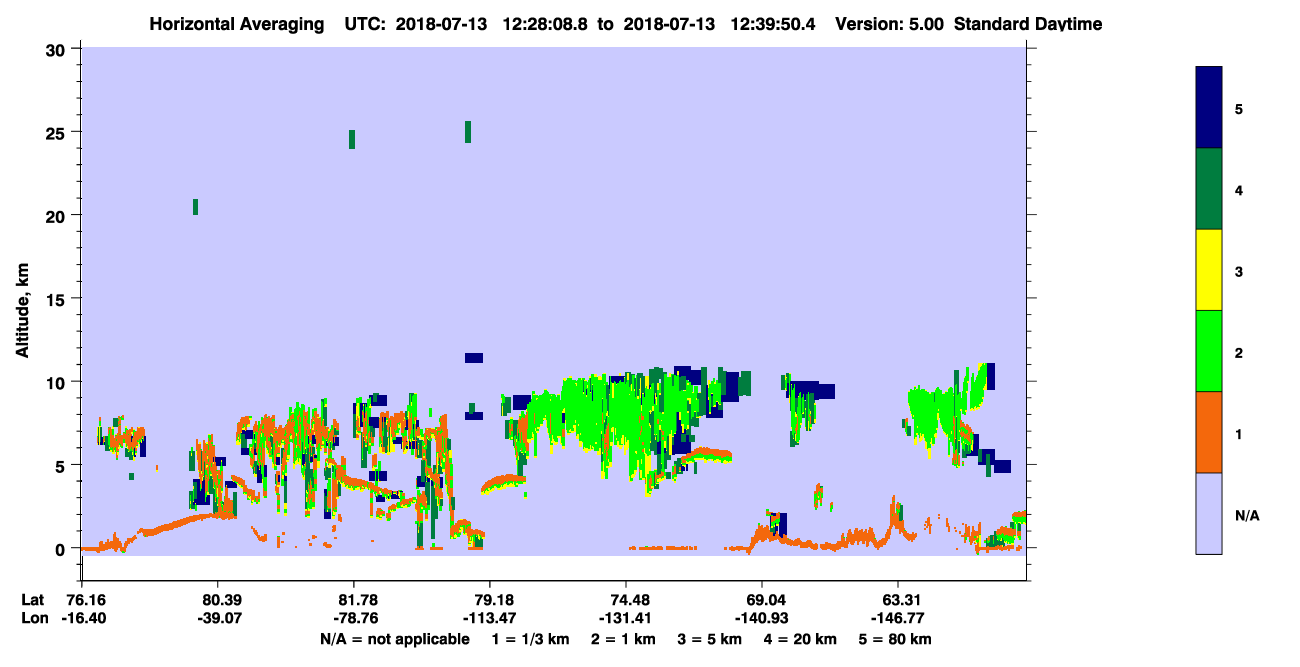The height and width of the screenshot is (667, 1300).
Task: Click longitude value -16.40
Action: click(85, 619)
